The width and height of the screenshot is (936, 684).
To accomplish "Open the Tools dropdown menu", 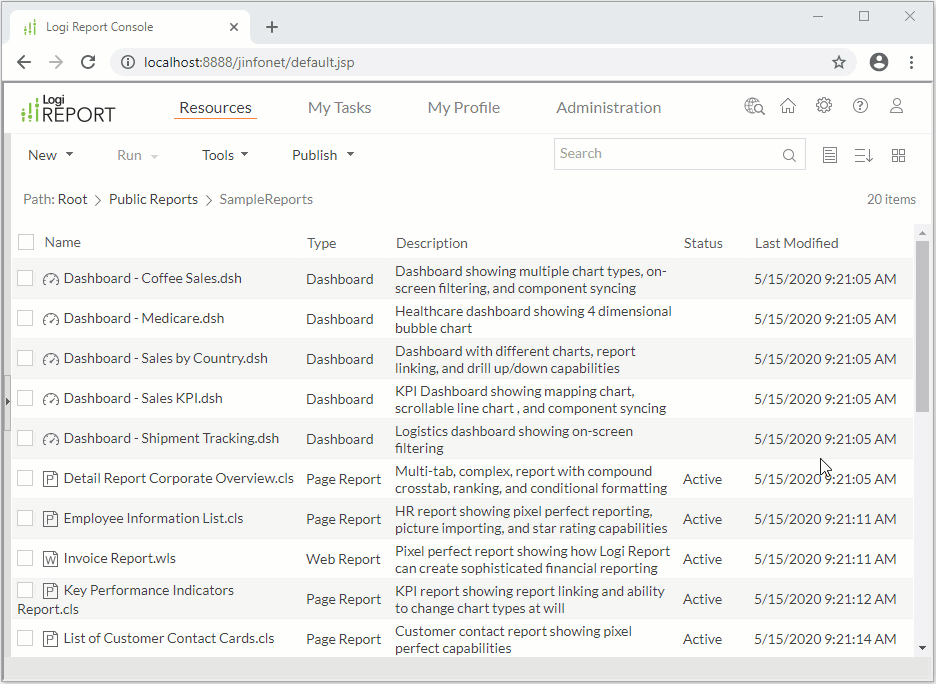I will coord(225,155).
